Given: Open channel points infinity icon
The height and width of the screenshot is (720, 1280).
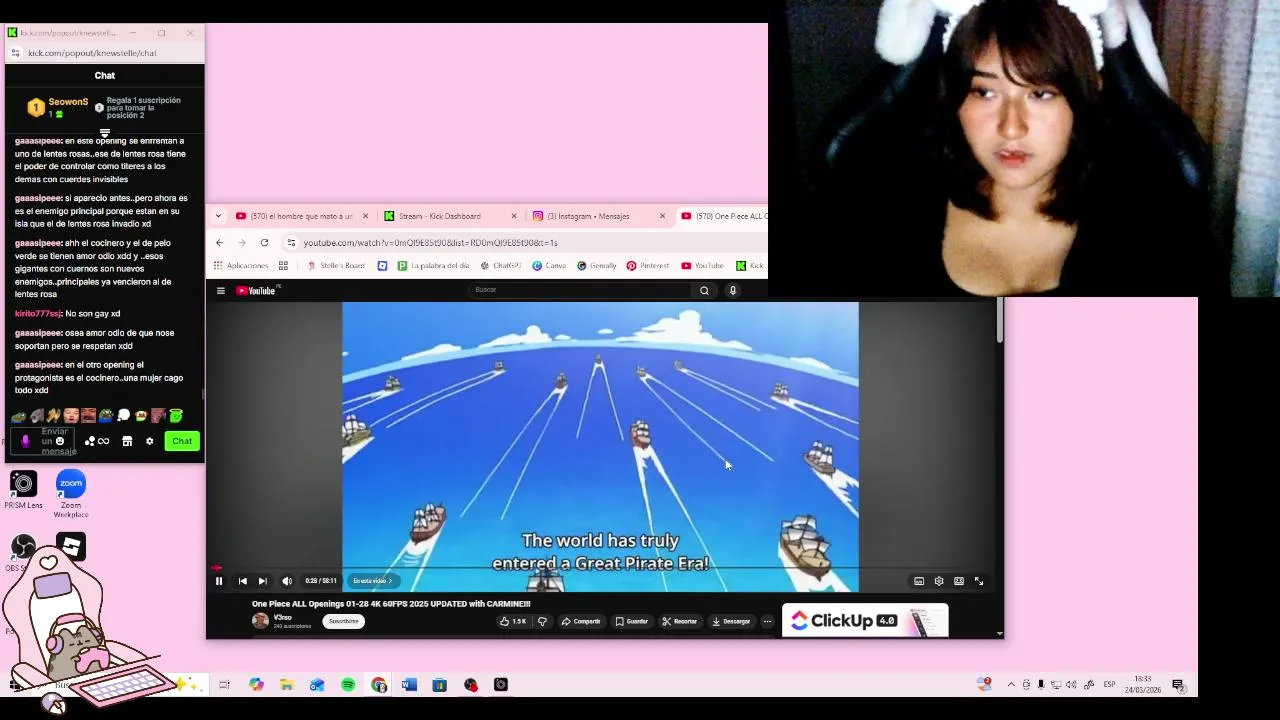Looking at the screenshot, I should click(97, 441).
